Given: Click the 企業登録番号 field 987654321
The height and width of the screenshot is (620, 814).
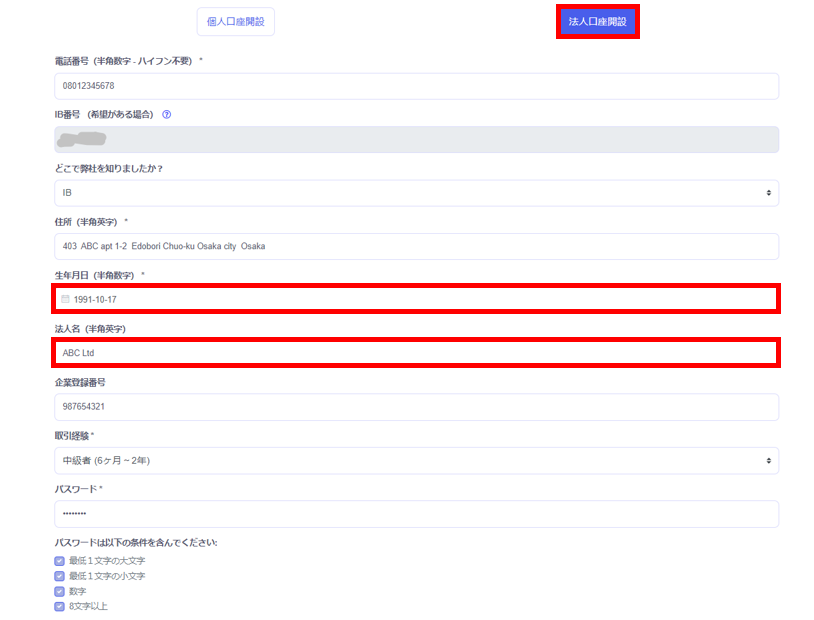Looking at the screenshot, I should tap(416, 407).
